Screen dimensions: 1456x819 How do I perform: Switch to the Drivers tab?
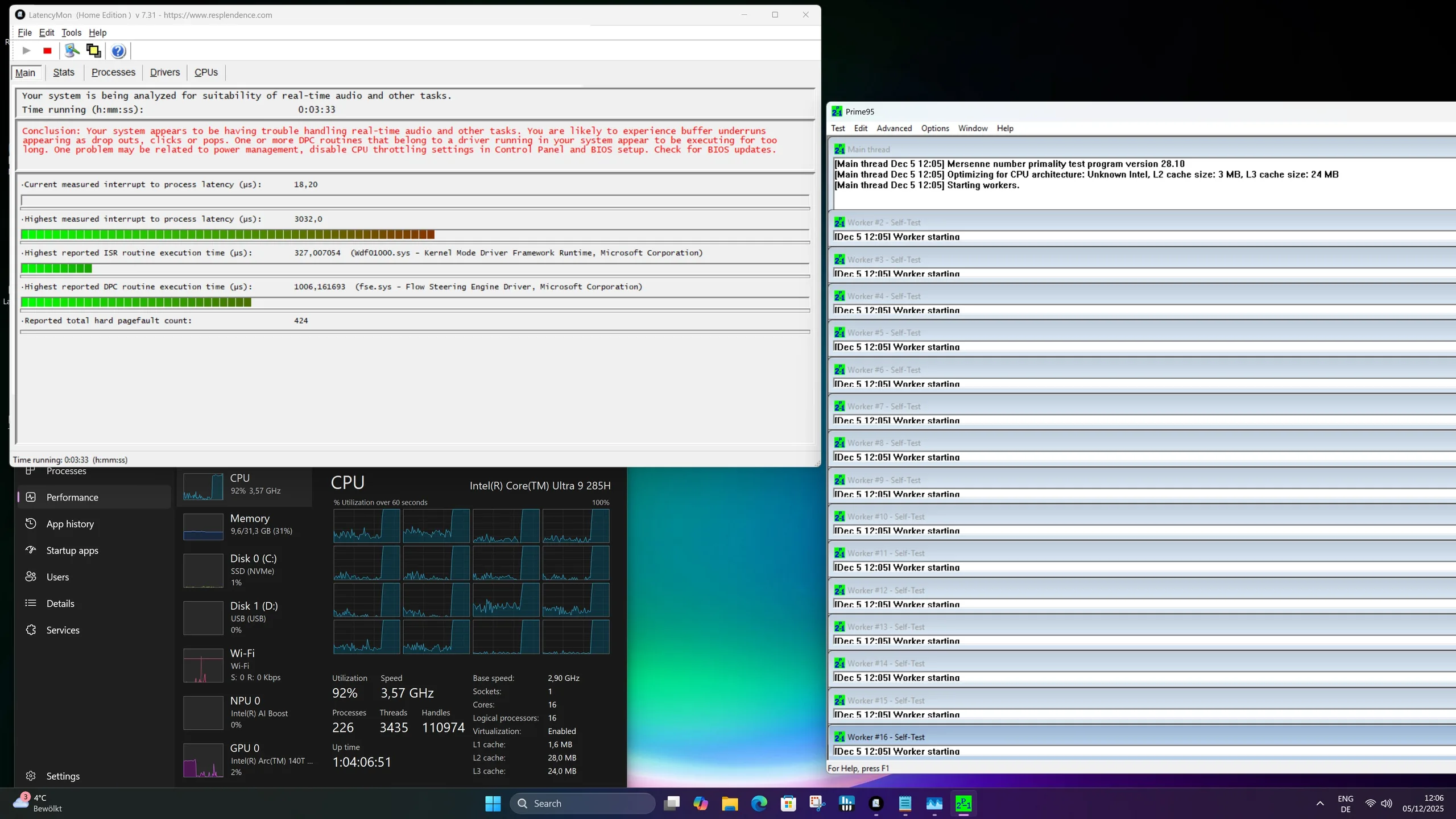tap(164, 72)
